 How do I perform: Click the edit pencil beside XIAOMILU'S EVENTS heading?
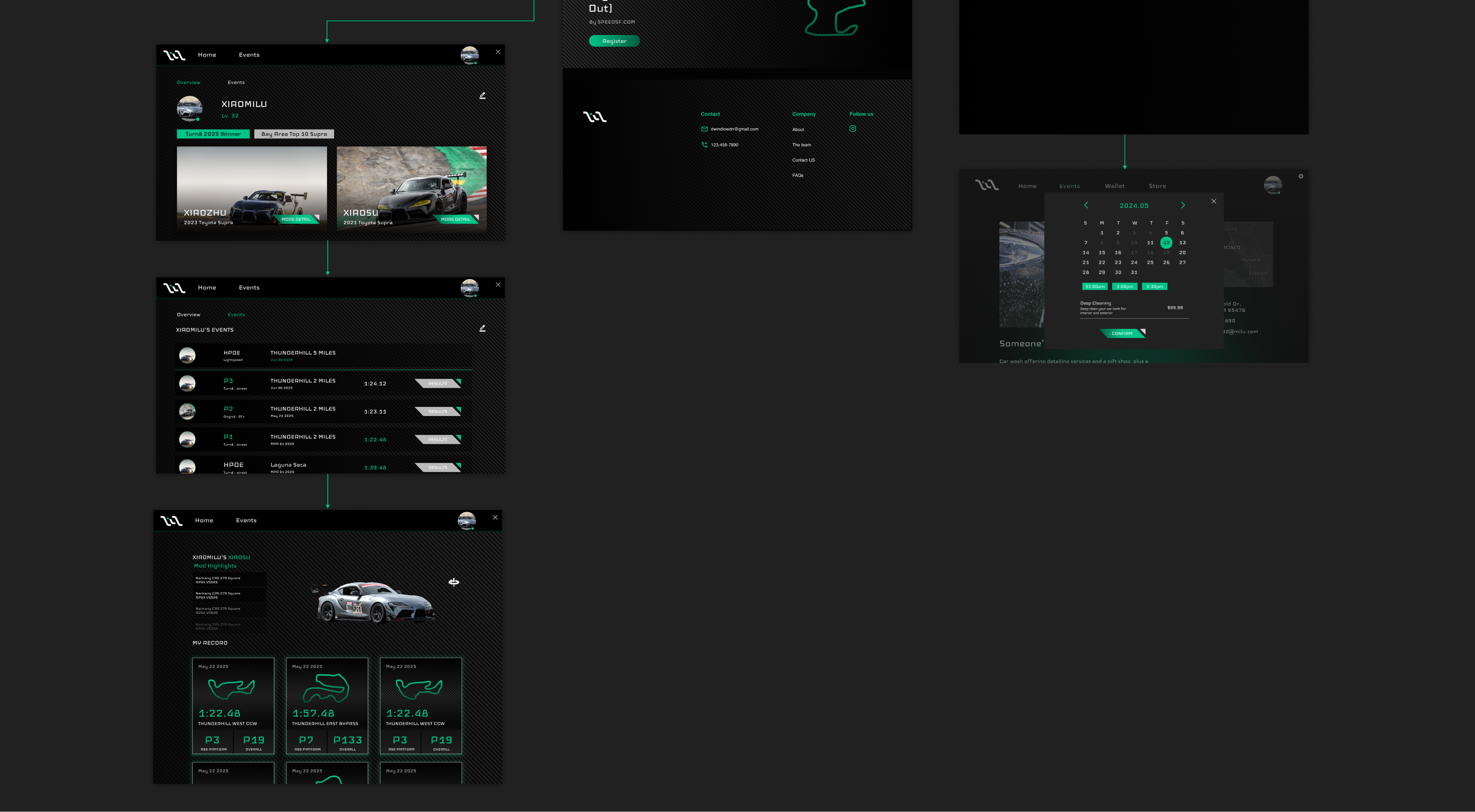[x=482, y=328]
